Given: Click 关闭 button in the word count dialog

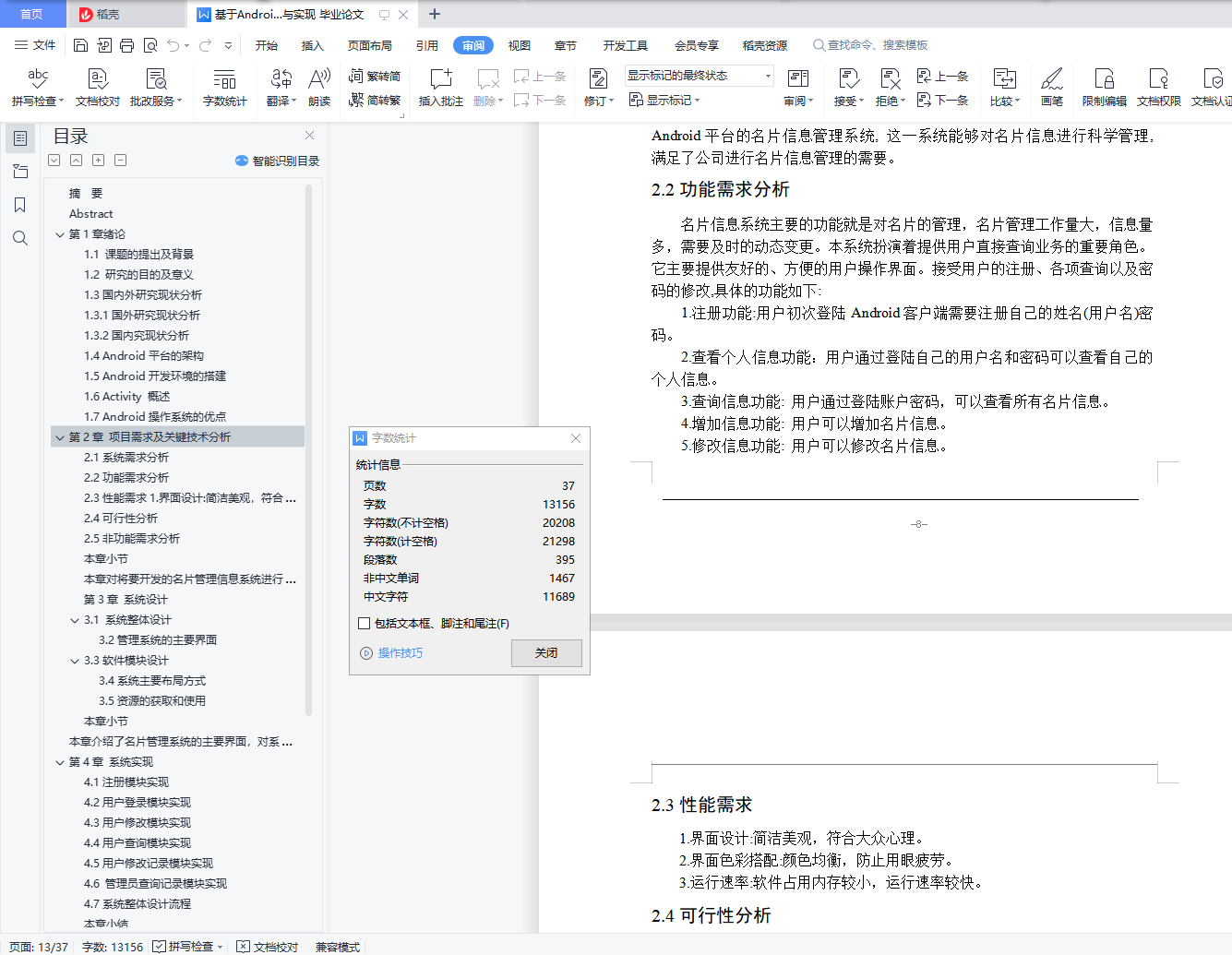Looking at the screenshot, I should click(546, 652).
